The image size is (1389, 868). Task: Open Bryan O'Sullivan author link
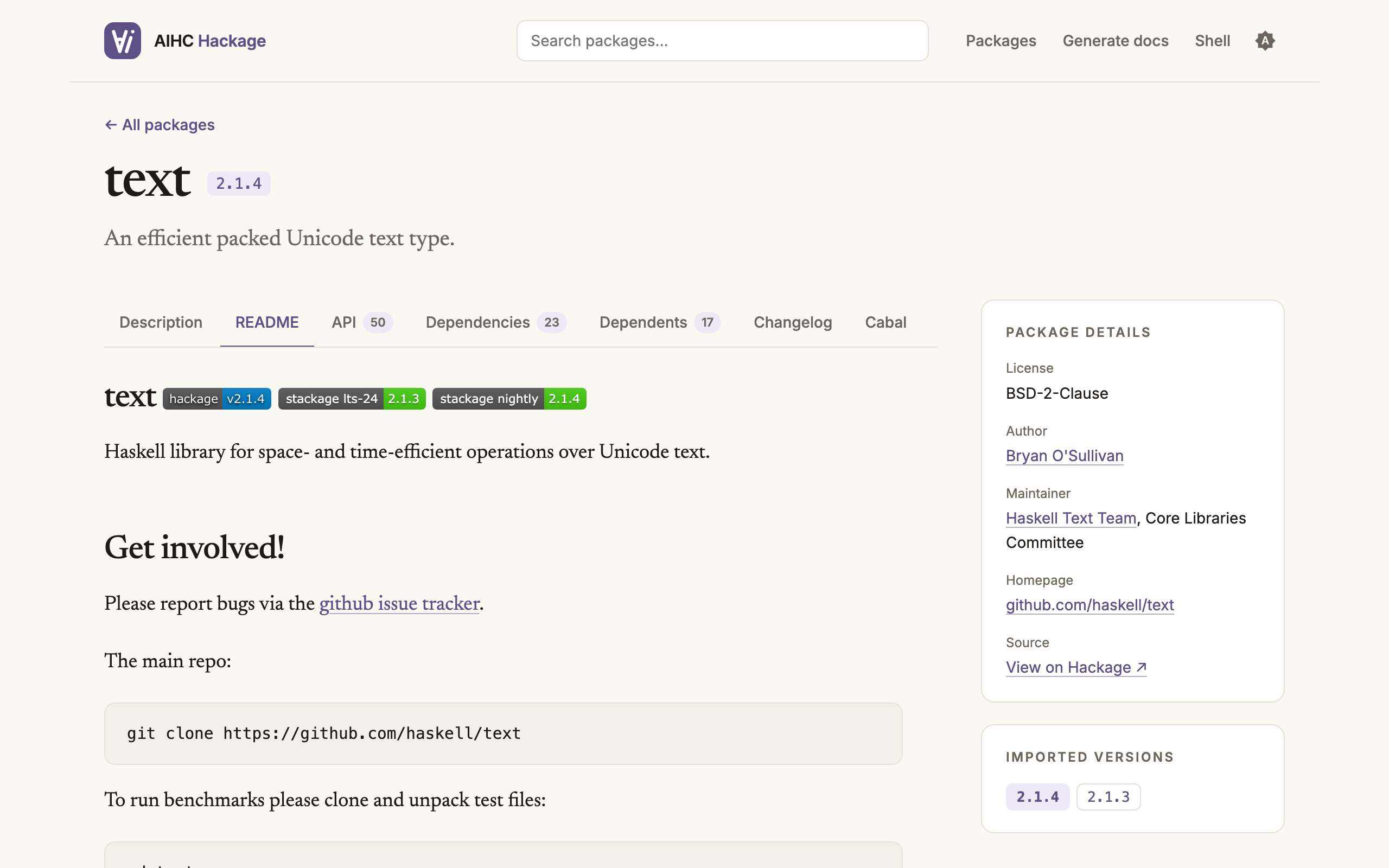[x=1065, y=456]
